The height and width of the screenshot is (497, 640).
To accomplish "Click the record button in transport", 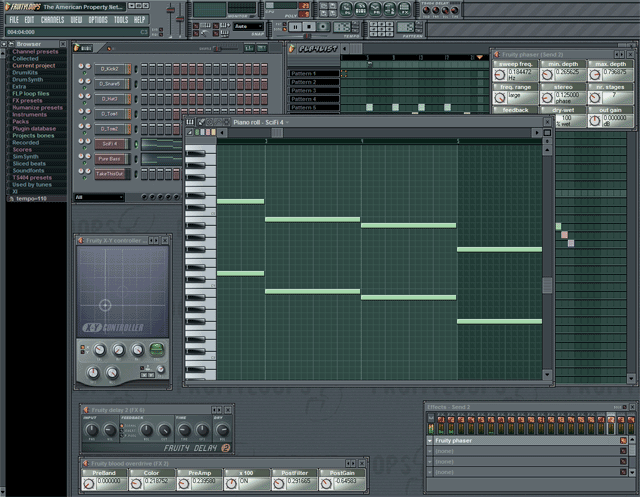I will pos(323,27).
